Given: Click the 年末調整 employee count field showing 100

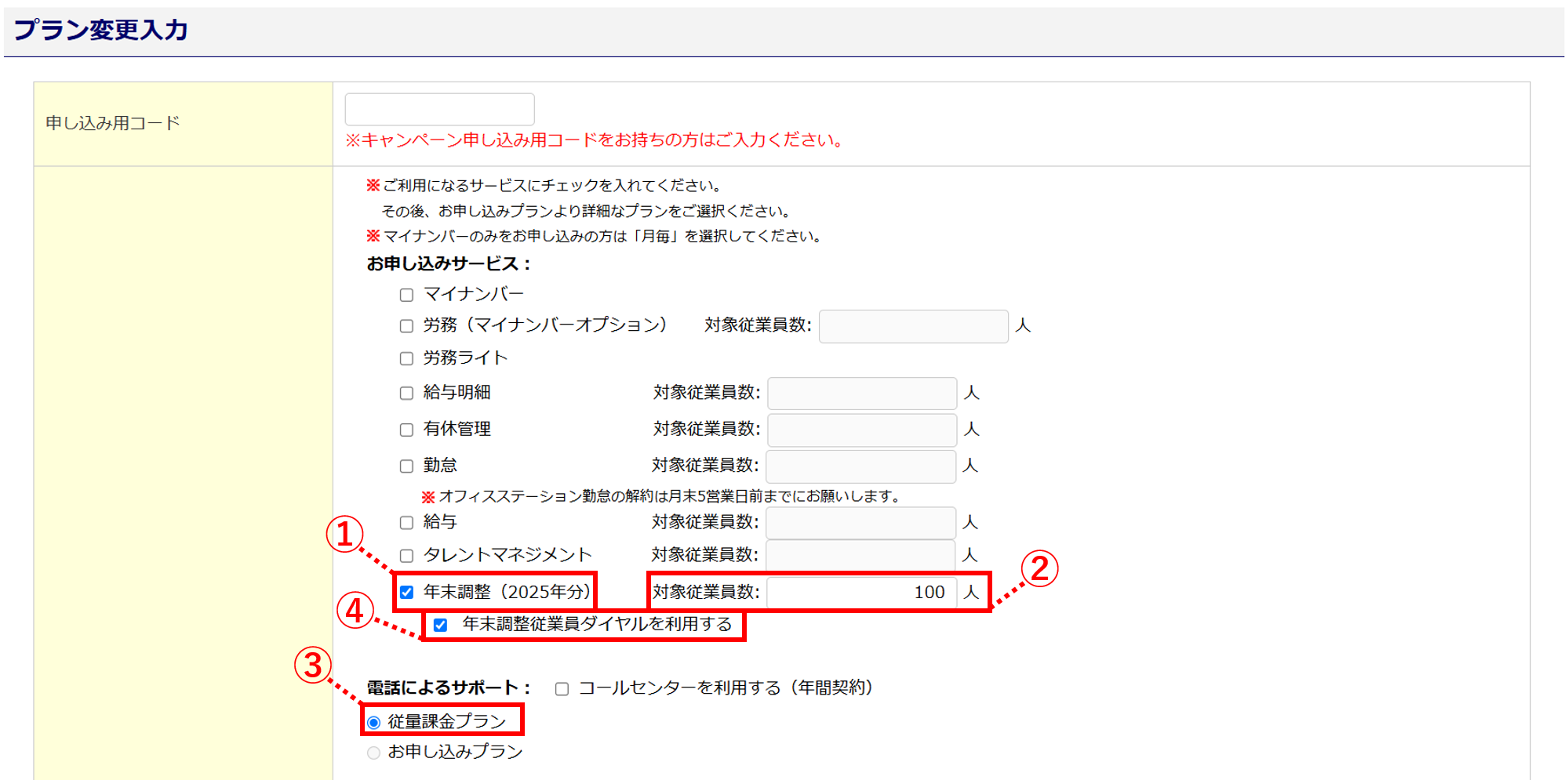Looking at the screenshot, I should pos(862,592).
